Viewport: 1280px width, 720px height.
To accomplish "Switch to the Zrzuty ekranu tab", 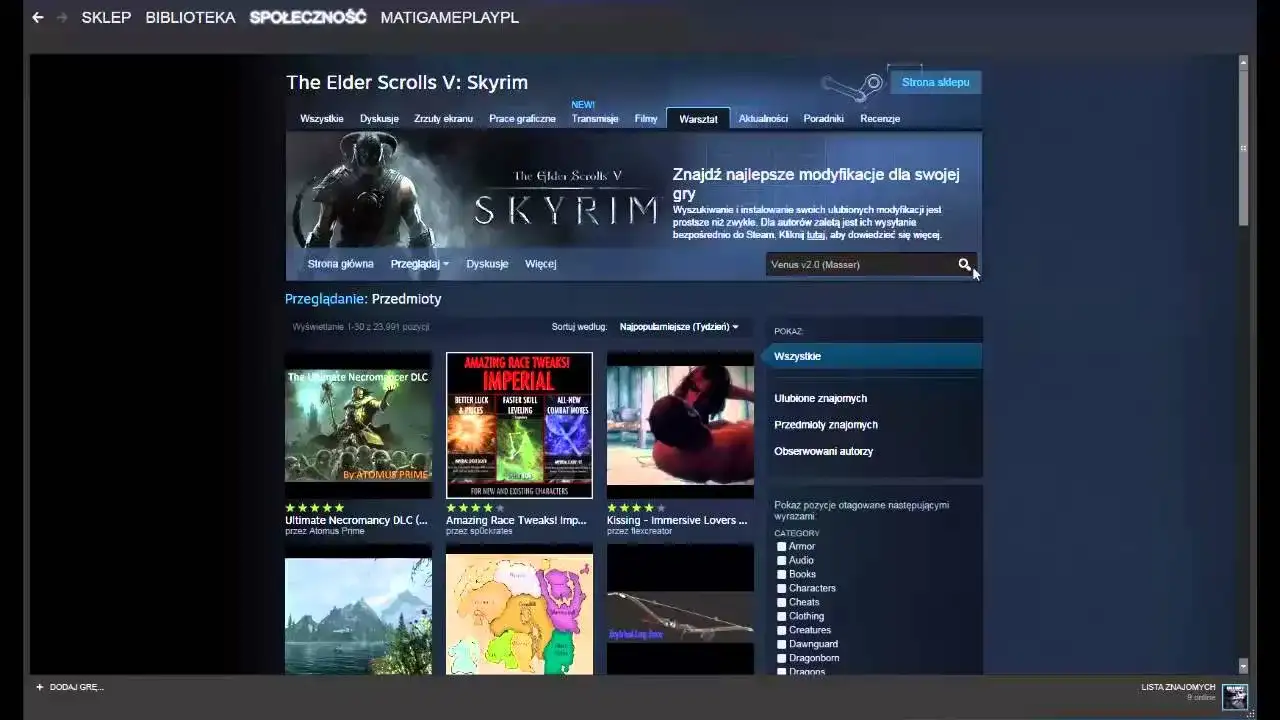I will (443, 118).
